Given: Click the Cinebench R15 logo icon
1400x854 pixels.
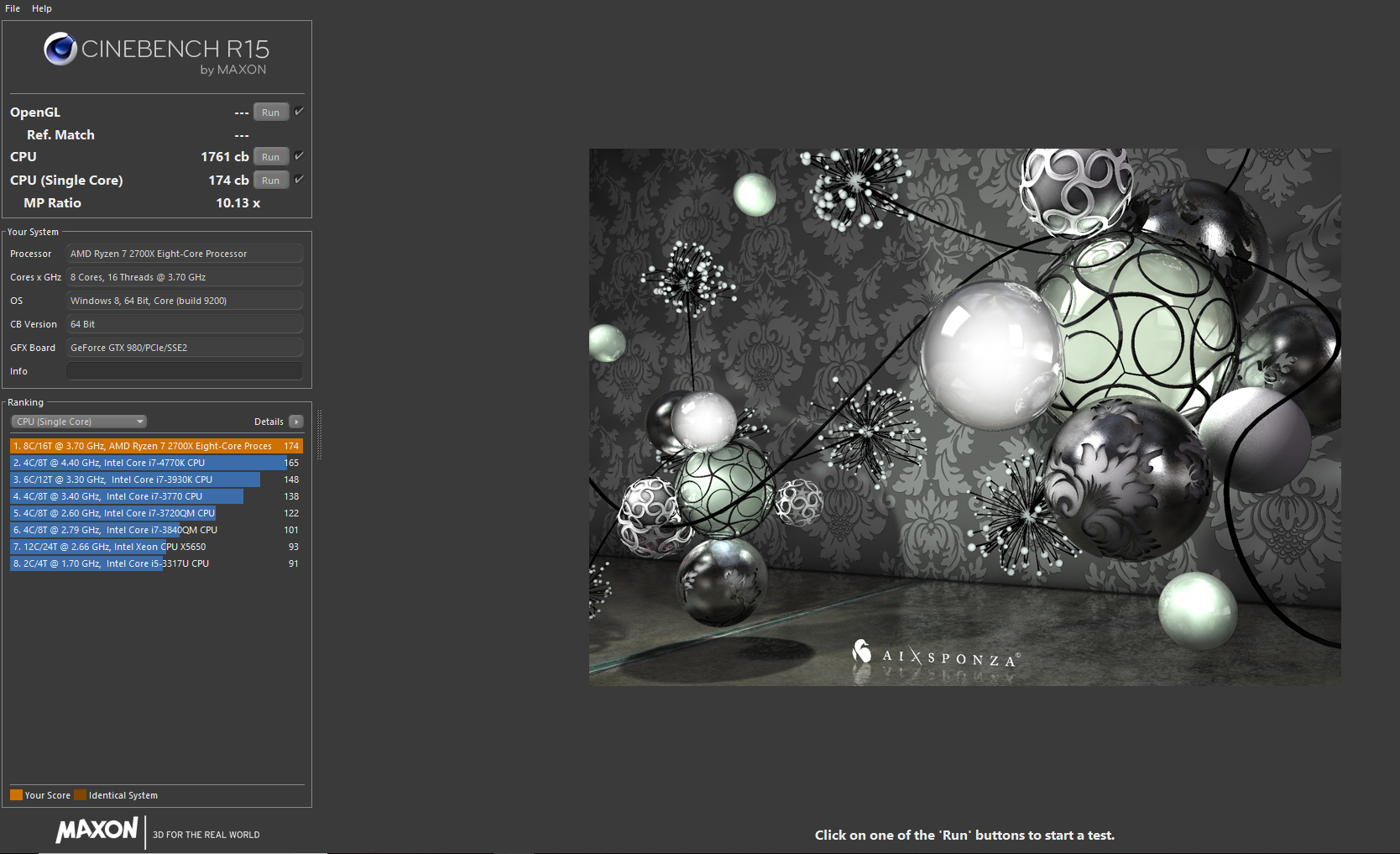Looking at the screenshot, I should coord(59,49).
